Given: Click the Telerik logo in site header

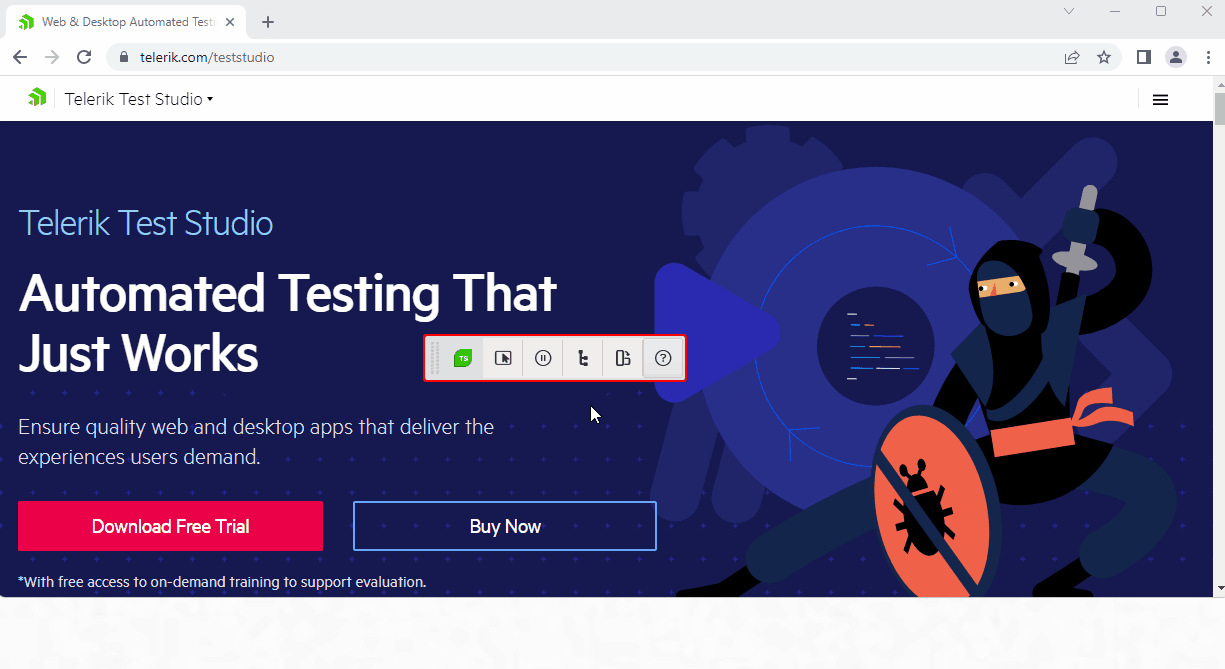Looking at the screenshot, I should tap(37, 98).
